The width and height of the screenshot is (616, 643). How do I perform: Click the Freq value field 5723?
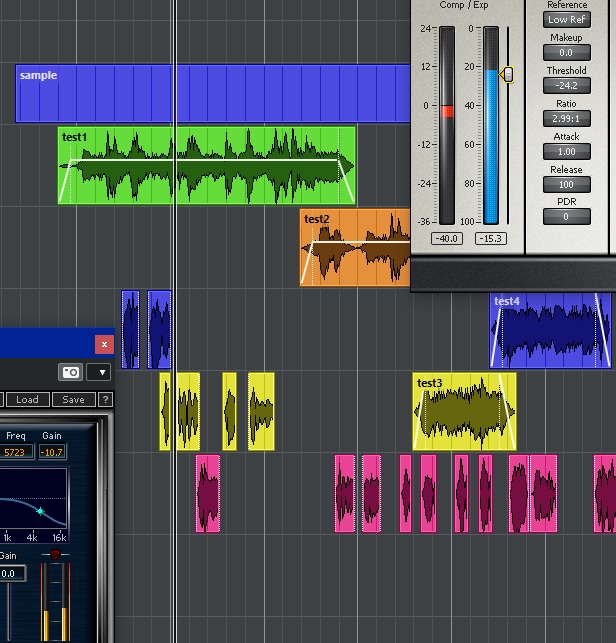pos(16,452)
